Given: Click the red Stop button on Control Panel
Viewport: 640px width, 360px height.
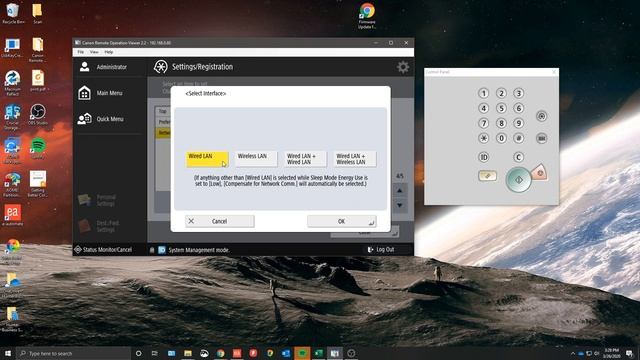Looking at the screenshot, I should pyautogui.click(x=540, y=173).
